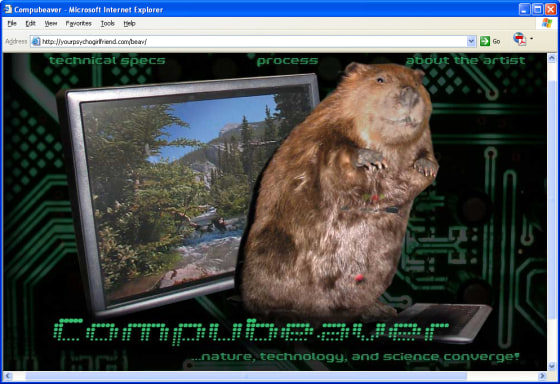Open the 'process' link
Screen dimensions: 560x384
pos(287,61)
